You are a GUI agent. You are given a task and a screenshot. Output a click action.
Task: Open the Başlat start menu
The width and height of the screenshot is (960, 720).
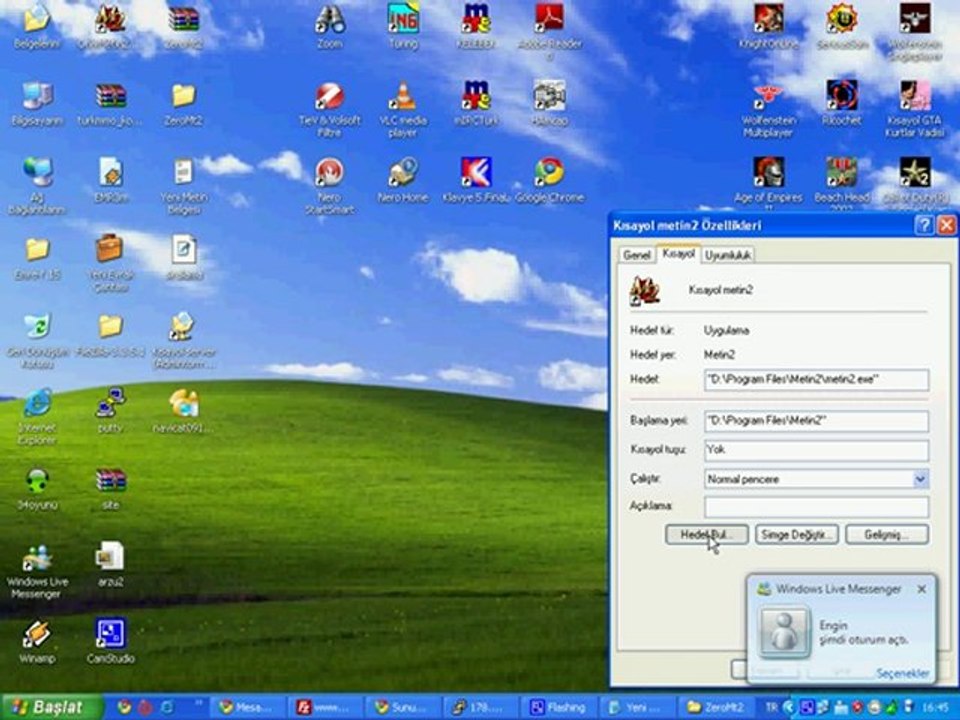click(52, 707)
